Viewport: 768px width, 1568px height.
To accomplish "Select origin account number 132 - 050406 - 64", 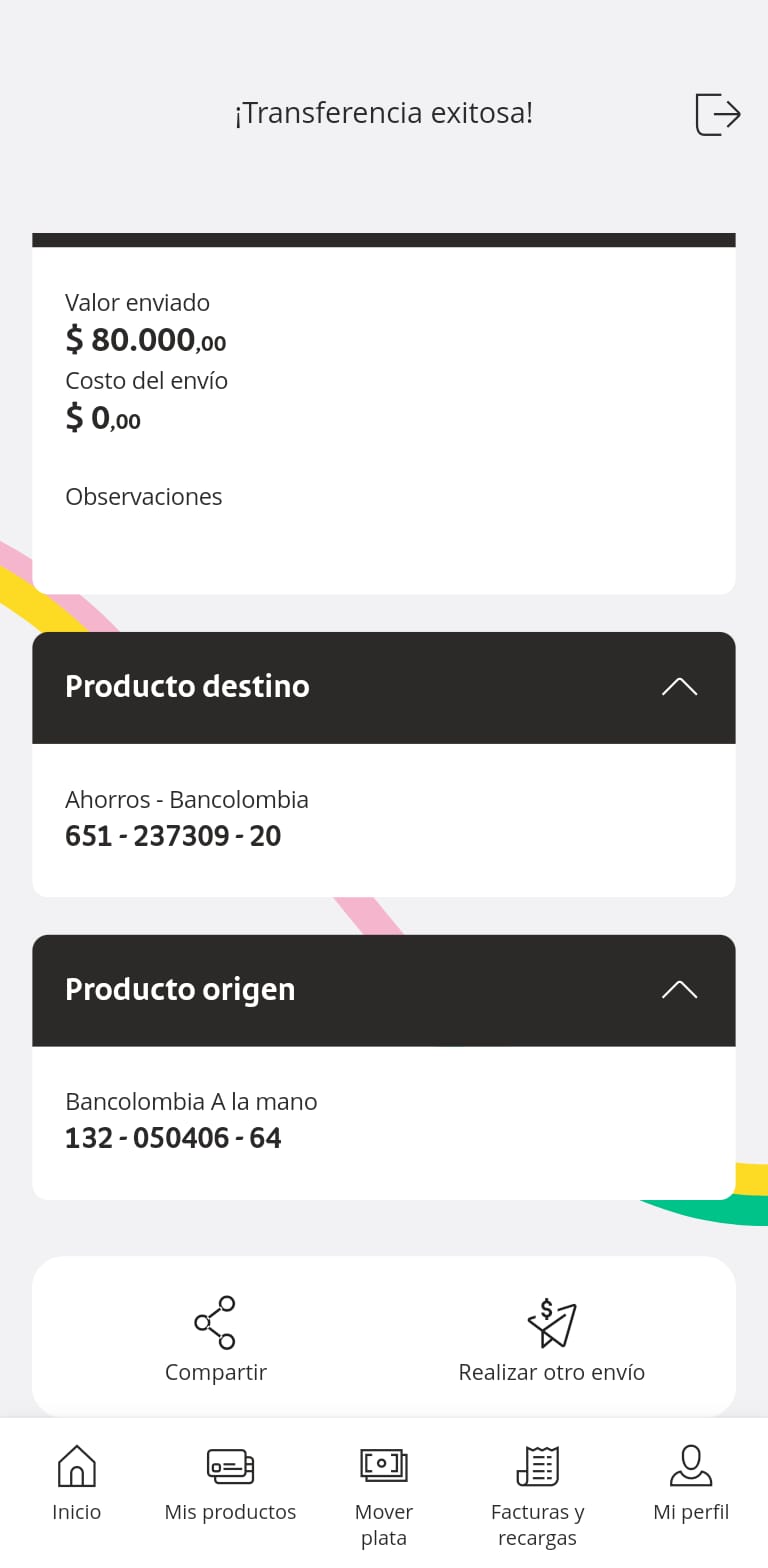I will [x=173, y=1138].
